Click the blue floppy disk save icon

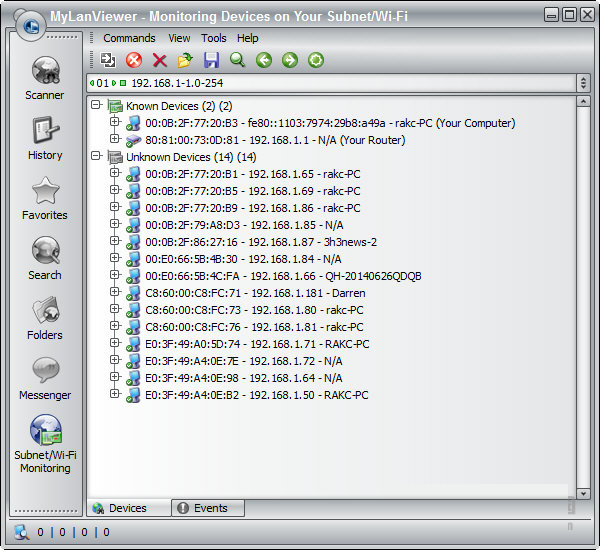click(x=211, y=61)
